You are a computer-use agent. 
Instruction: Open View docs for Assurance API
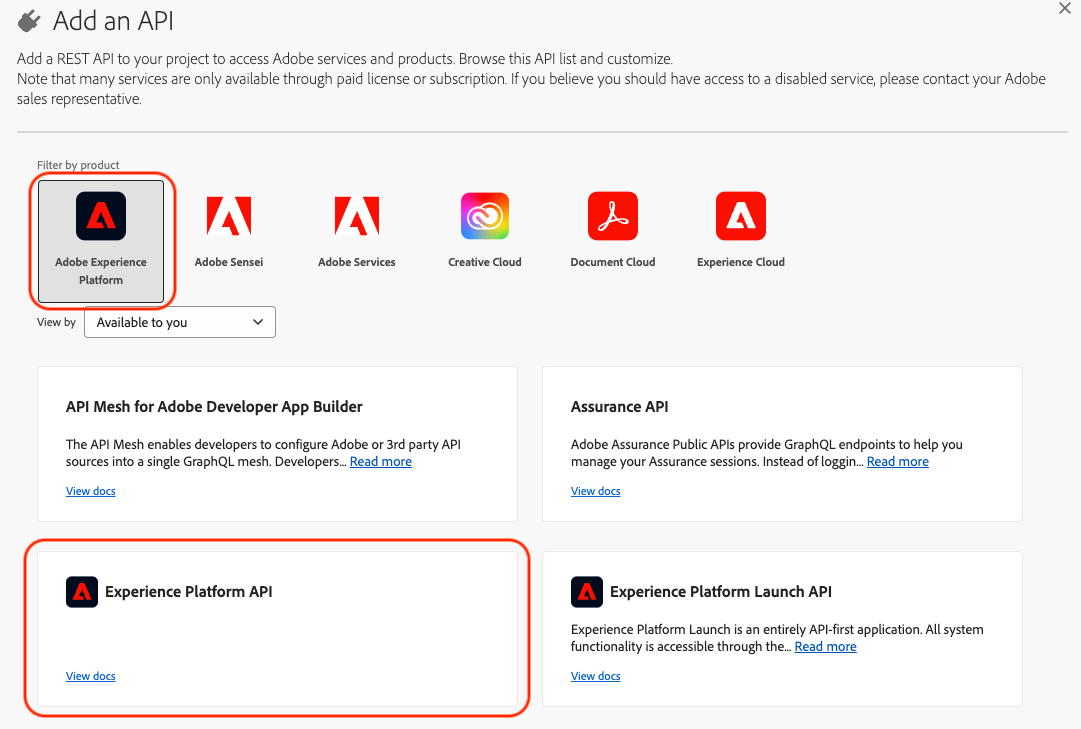tap(596, 491)
